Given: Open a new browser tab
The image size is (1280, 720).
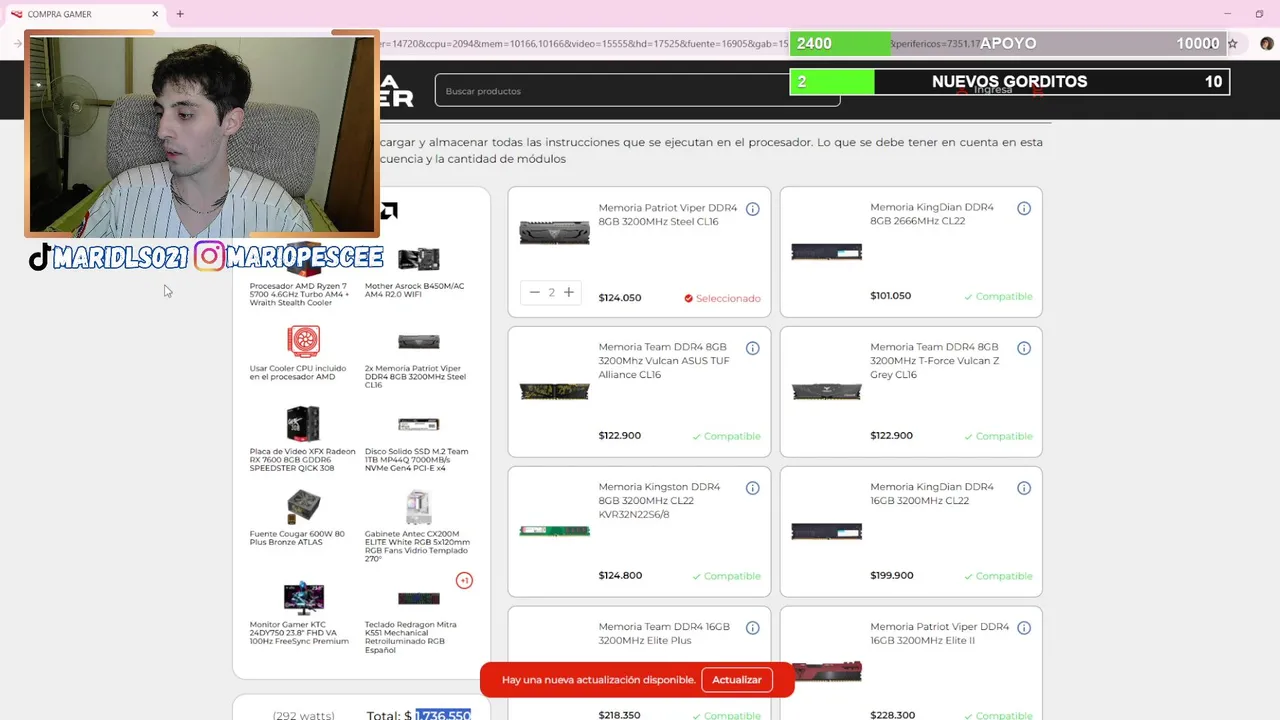Looking at the screenshot, I should point(180,14).
